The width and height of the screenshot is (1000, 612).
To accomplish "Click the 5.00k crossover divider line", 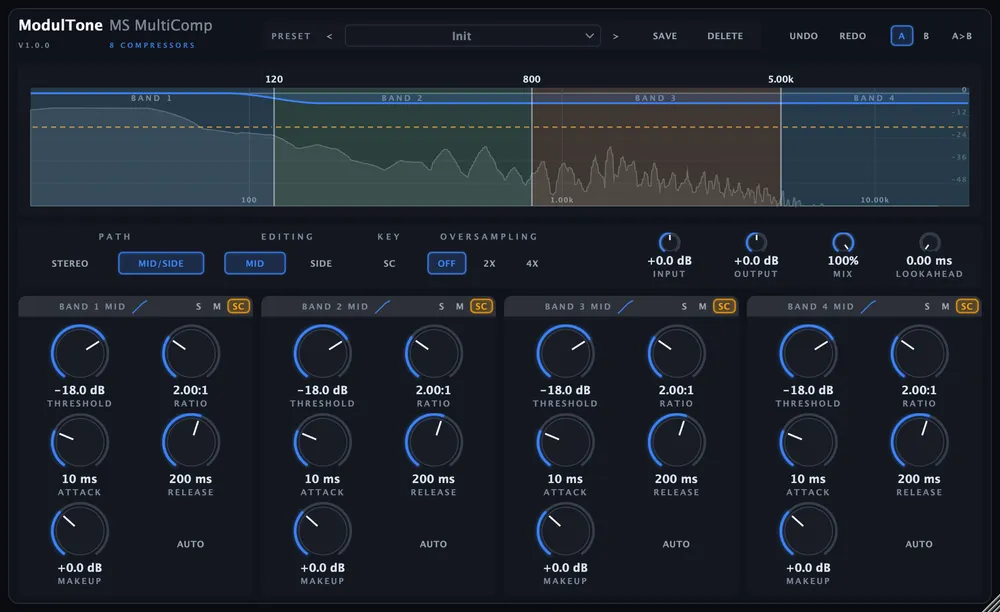I will click(781, 147).
